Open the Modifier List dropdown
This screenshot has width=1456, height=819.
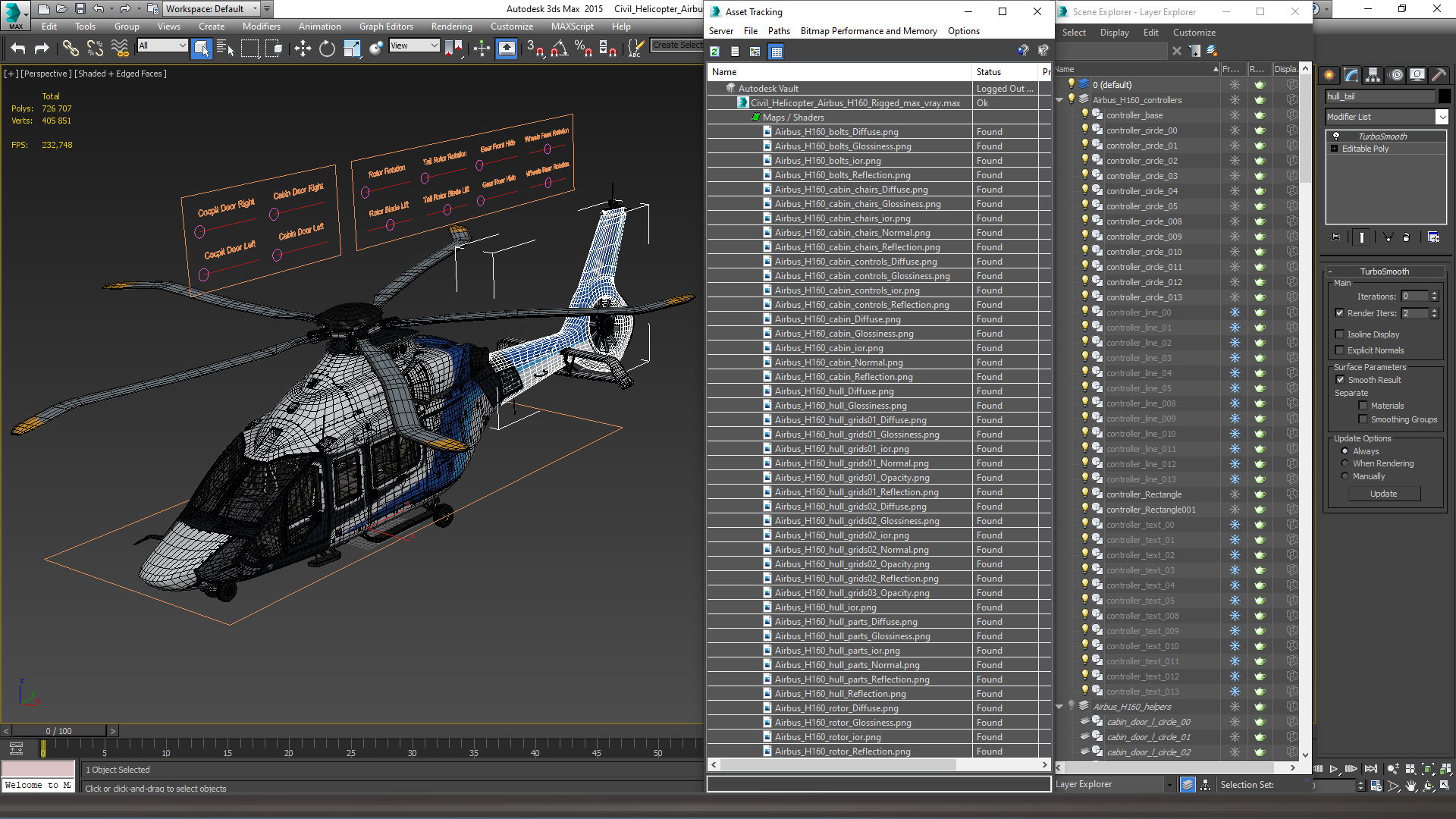pos(1442,117)
